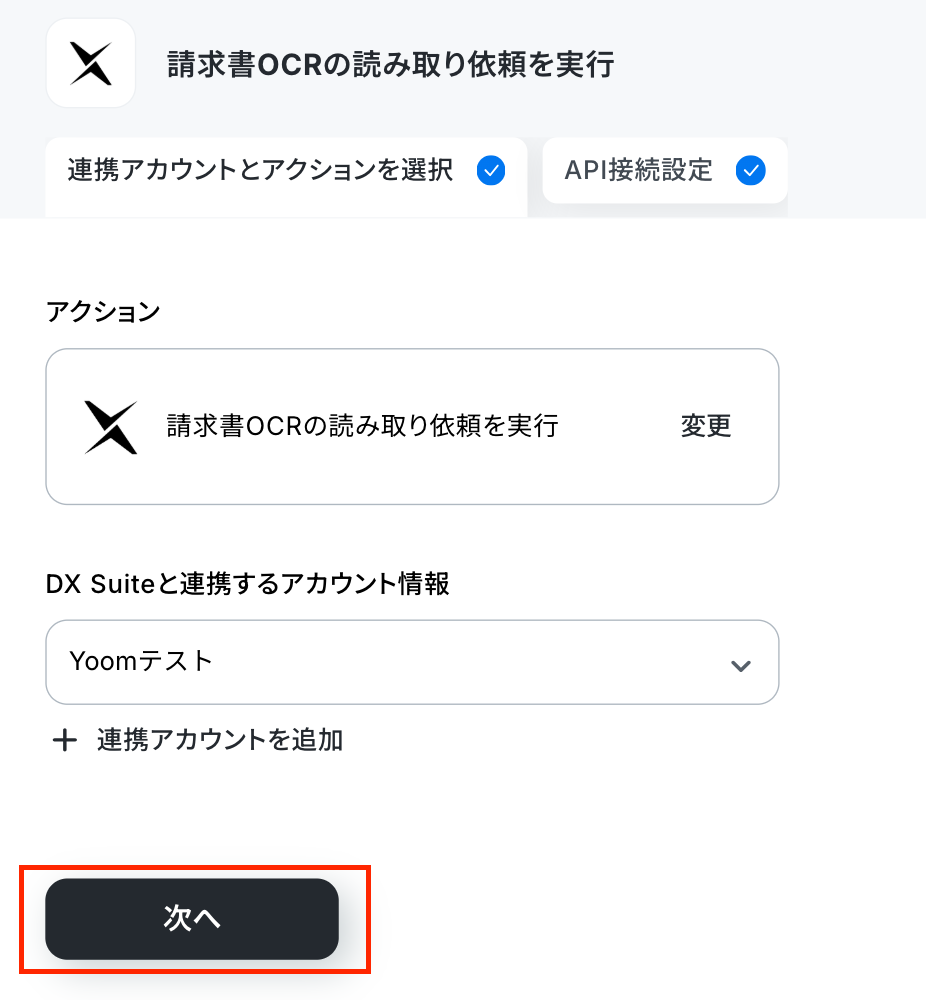Click the 次へ button
This screenshot has height=1000, width=926.
pyautogui.click(x=192, y=918)
